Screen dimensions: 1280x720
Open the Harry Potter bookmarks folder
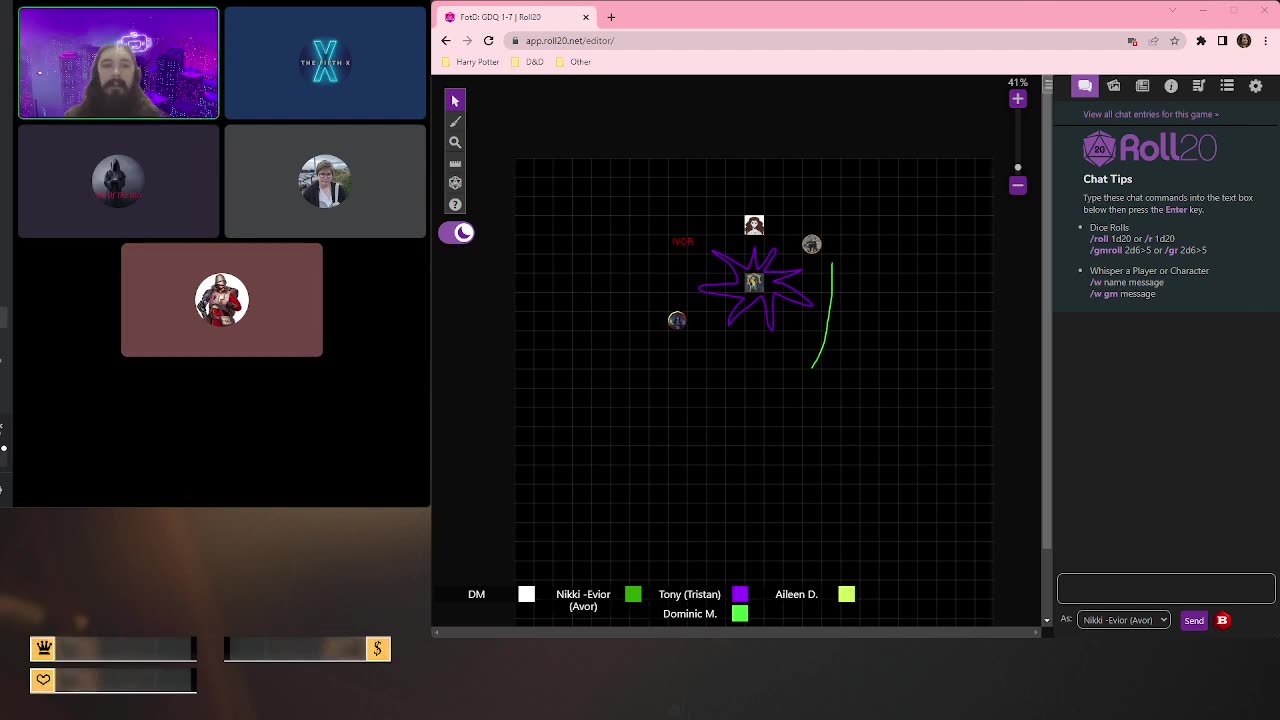(470, 62)
